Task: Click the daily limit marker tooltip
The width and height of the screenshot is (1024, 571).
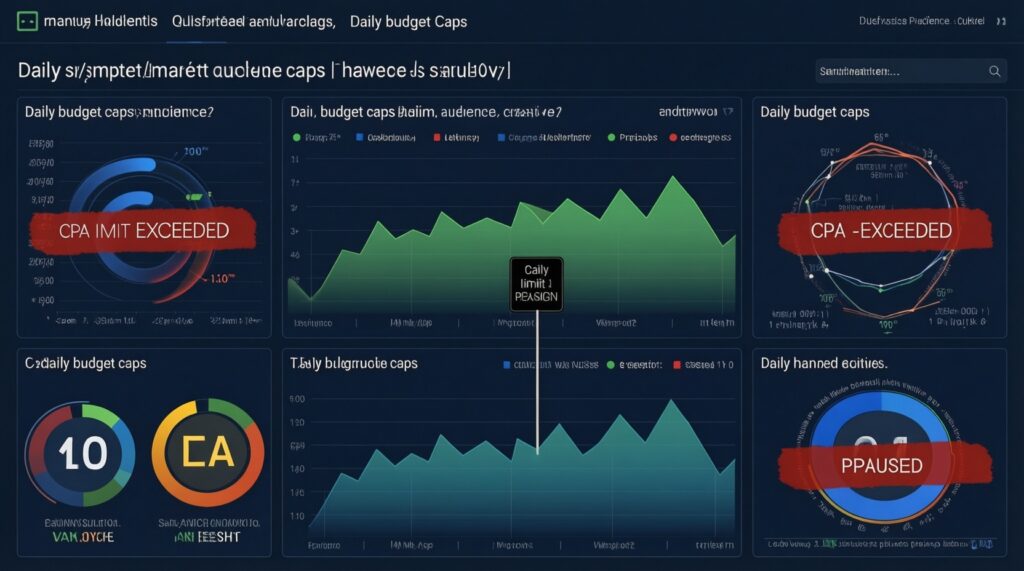Action: (536, 284)
